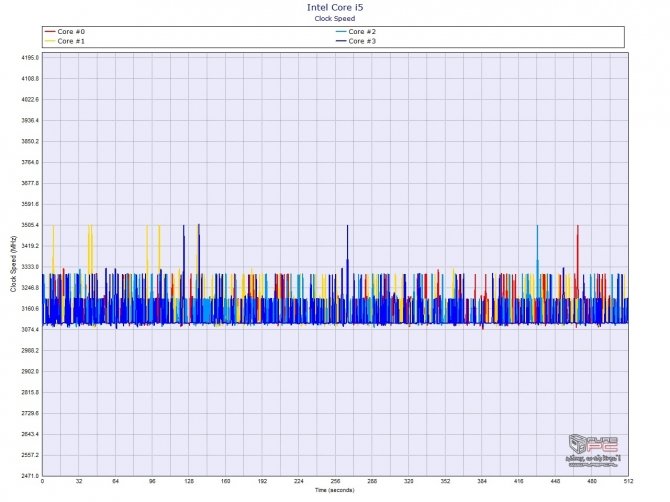Image resolution: width=670 pixels, height=502 pixels.
Task: Click the 3764.0 y-axis value
Action: click(30, 162)
